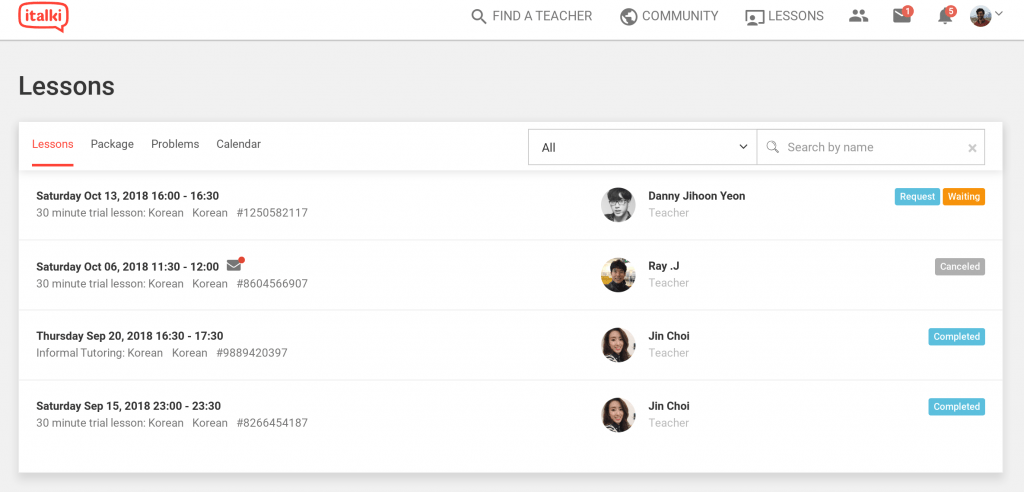Viewport: 1024px width, 492px height.
Task: Open the Calendar tab
Action: click(x=238, y=144)
